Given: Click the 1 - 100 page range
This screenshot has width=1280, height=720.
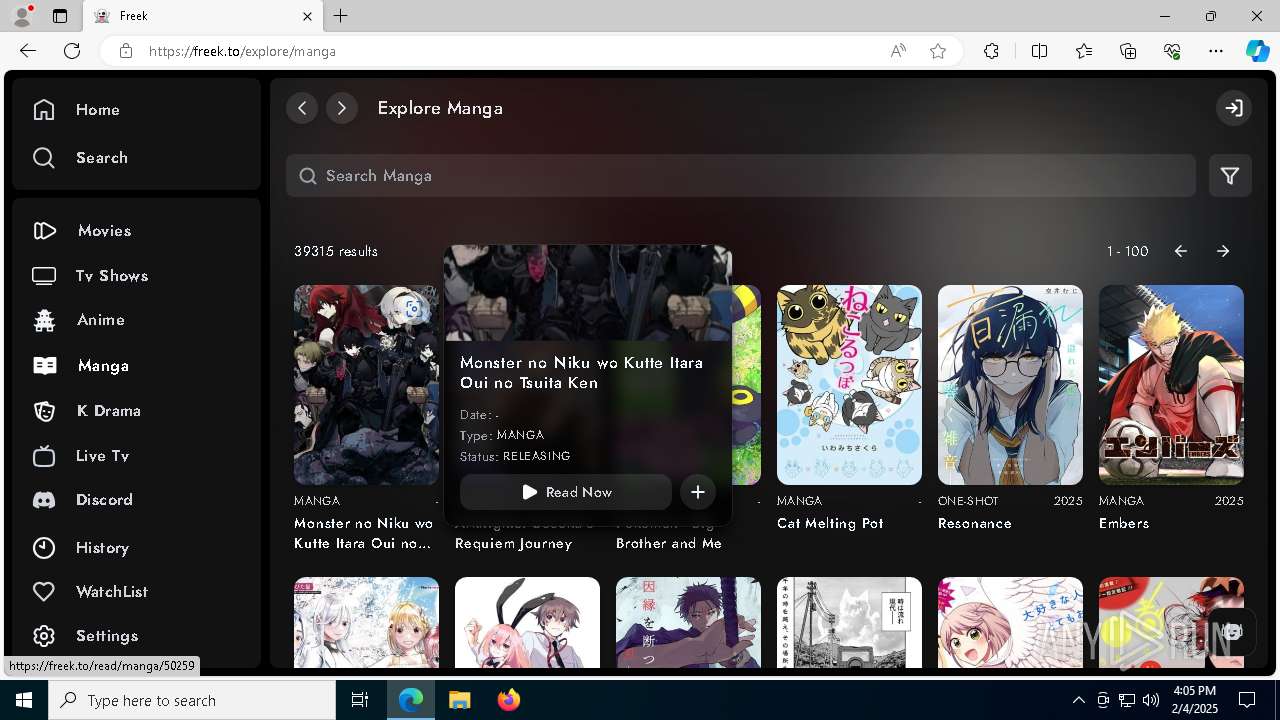Looking at the screenshot, I should point(1127,252).
